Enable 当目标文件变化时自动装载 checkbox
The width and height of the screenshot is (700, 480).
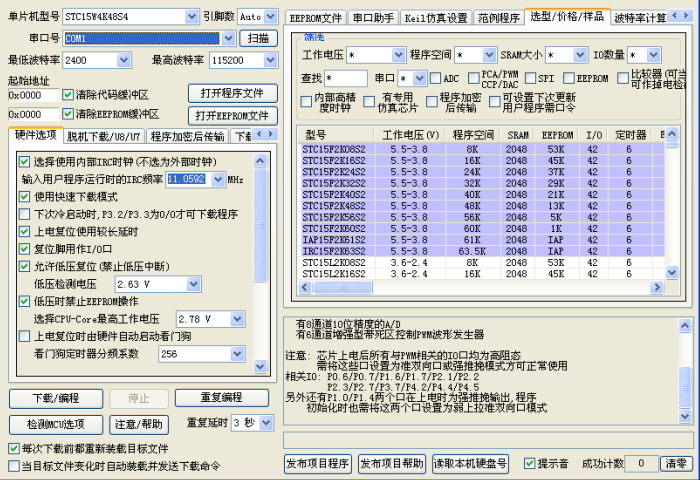14,466
